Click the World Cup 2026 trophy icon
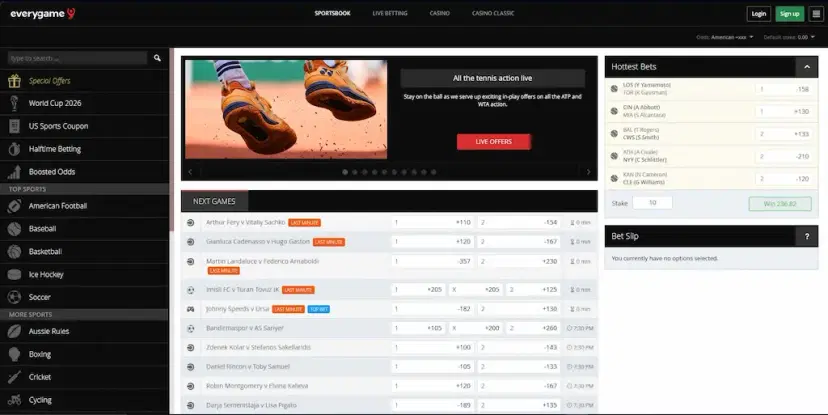 click(14, 103)
